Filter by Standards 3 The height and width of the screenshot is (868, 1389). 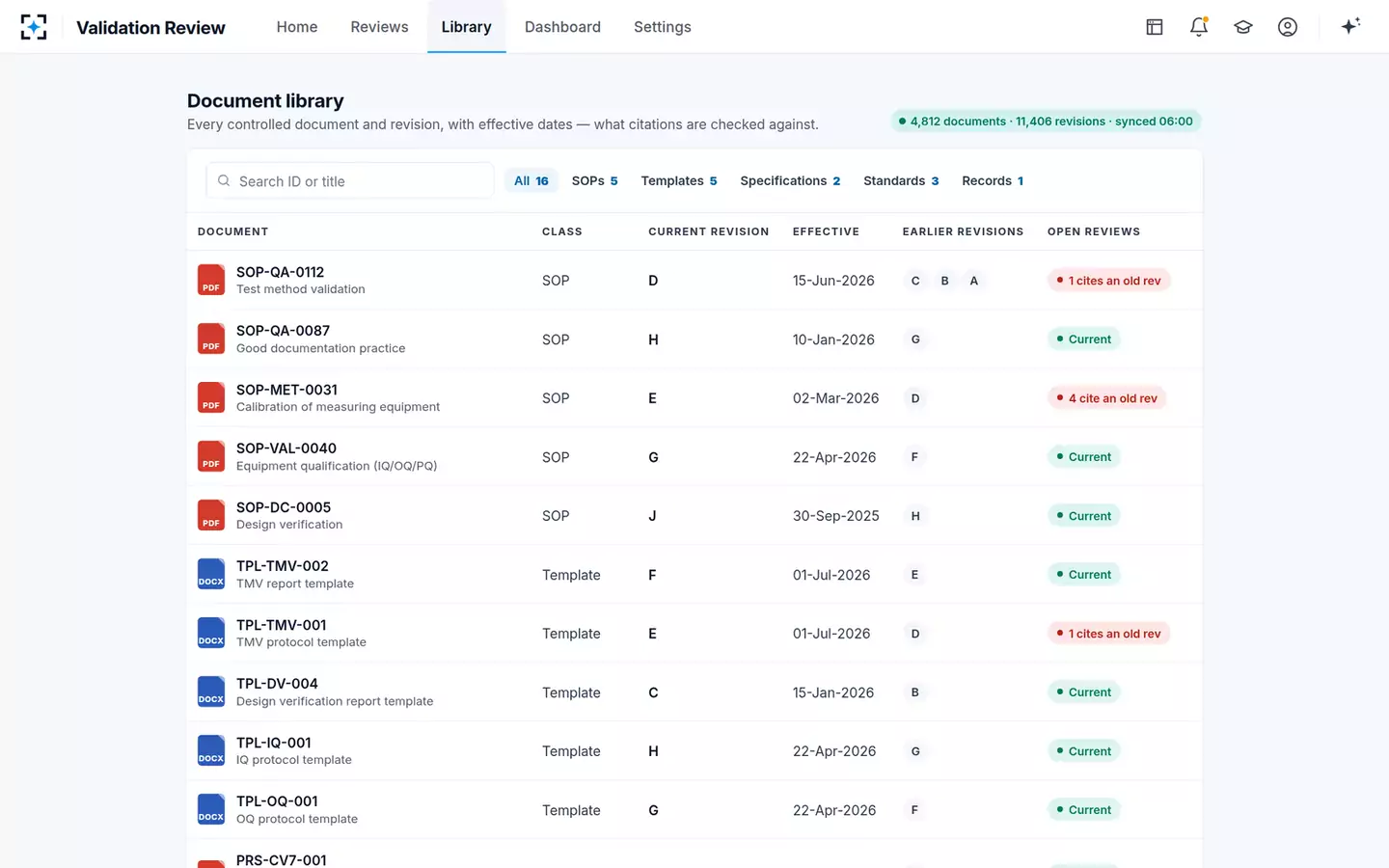click(x=901, y=180)
